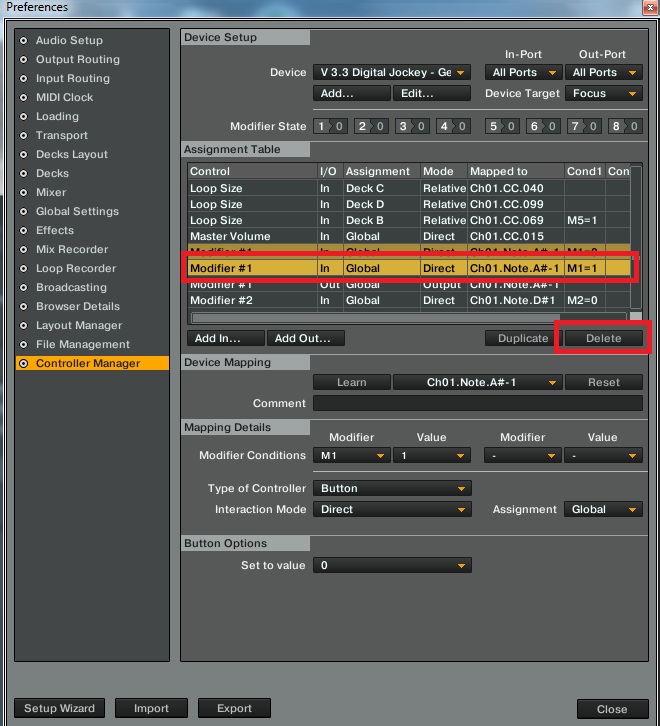The width and height of the screenshot is (660, 726).
Task: Click the Comment input field
Action: click(x=478, y=403)
